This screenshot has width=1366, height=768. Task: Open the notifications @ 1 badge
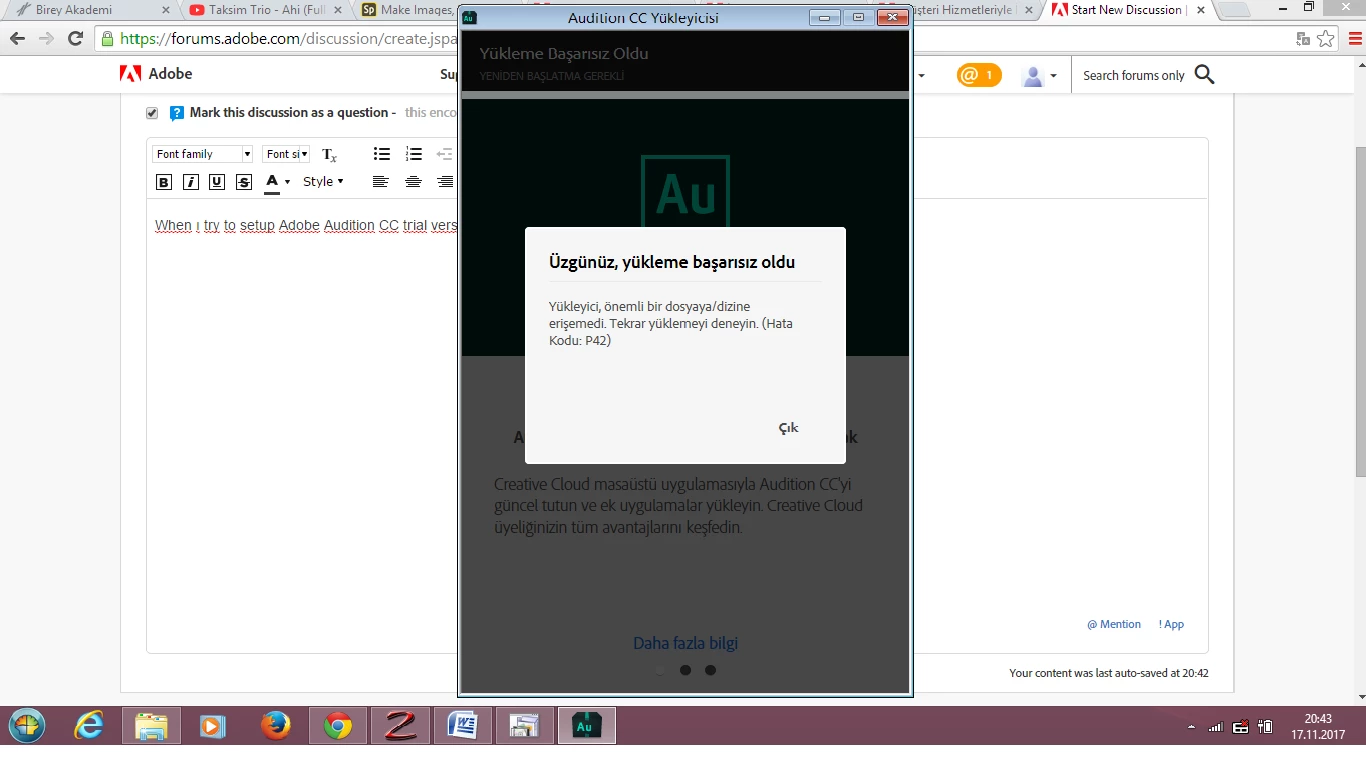(979, 75)
